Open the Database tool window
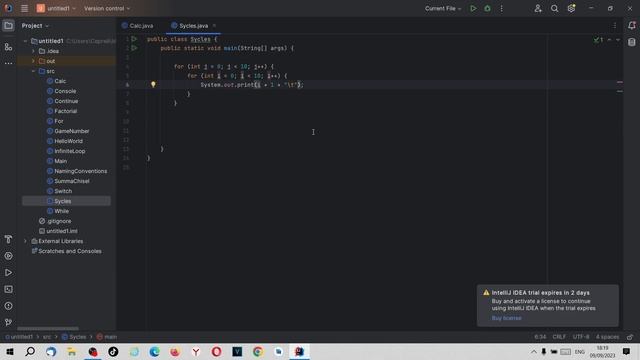640x360 pixels. (x=631, y=42)
